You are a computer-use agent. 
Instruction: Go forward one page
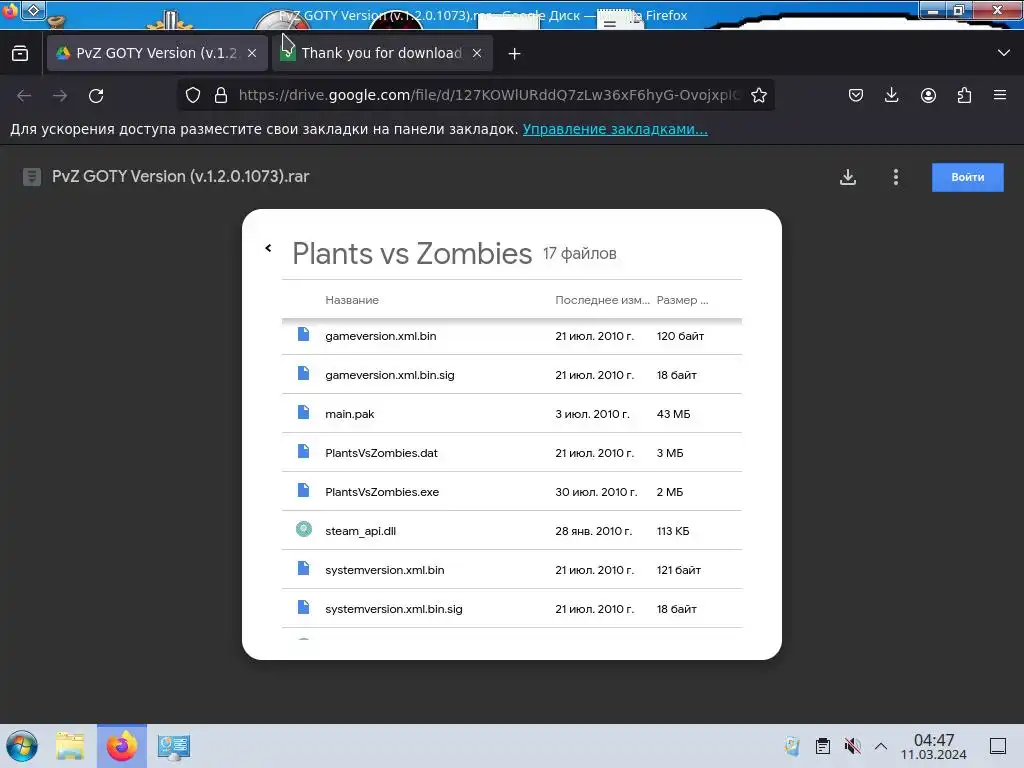point(60,95)
